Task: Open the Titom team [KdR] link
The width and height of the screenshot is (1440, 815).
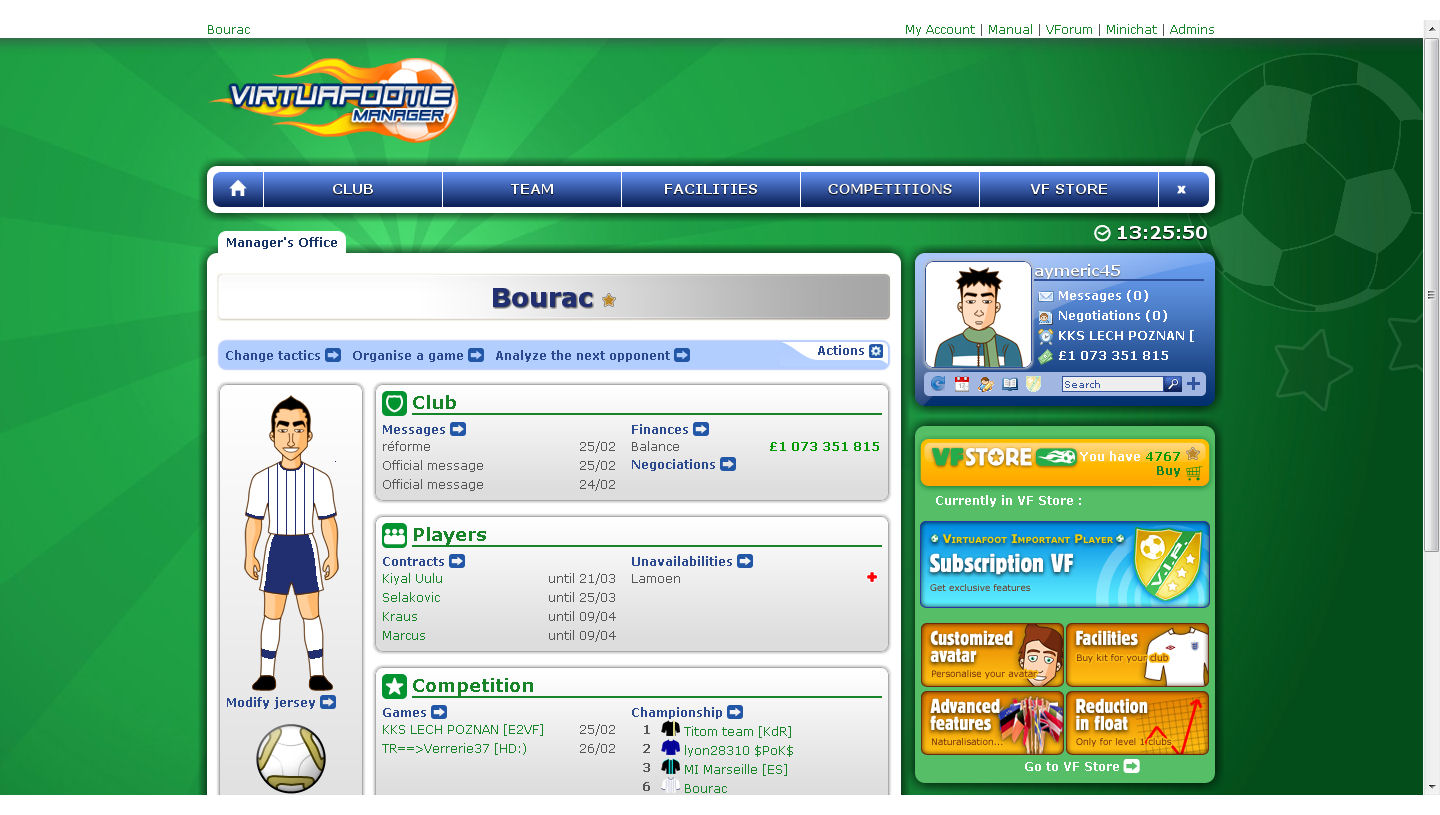Action: (x=738, y=731)
